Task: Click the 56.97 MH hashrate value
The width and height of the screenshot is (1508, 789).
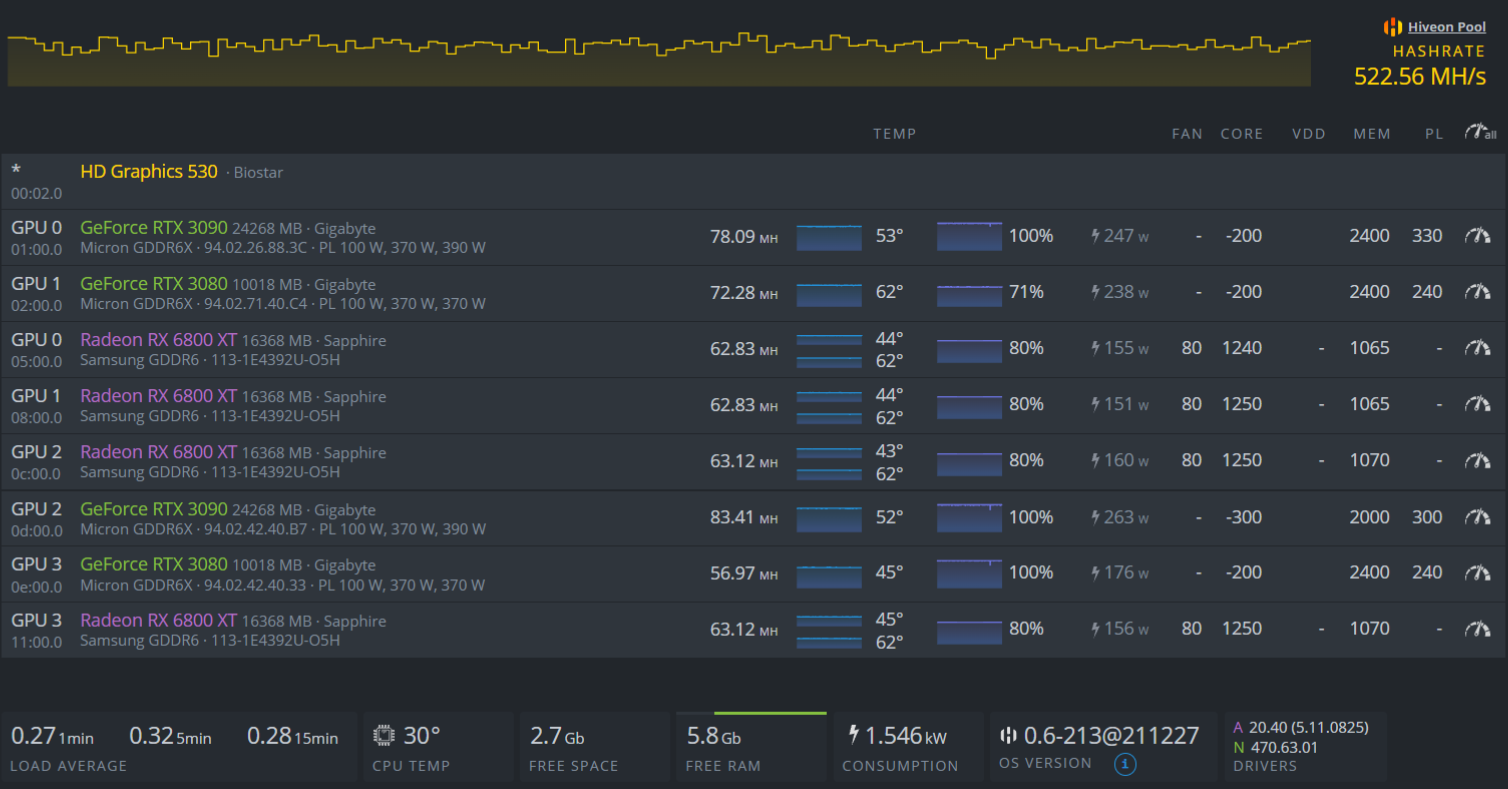Action: pos(743,574)
